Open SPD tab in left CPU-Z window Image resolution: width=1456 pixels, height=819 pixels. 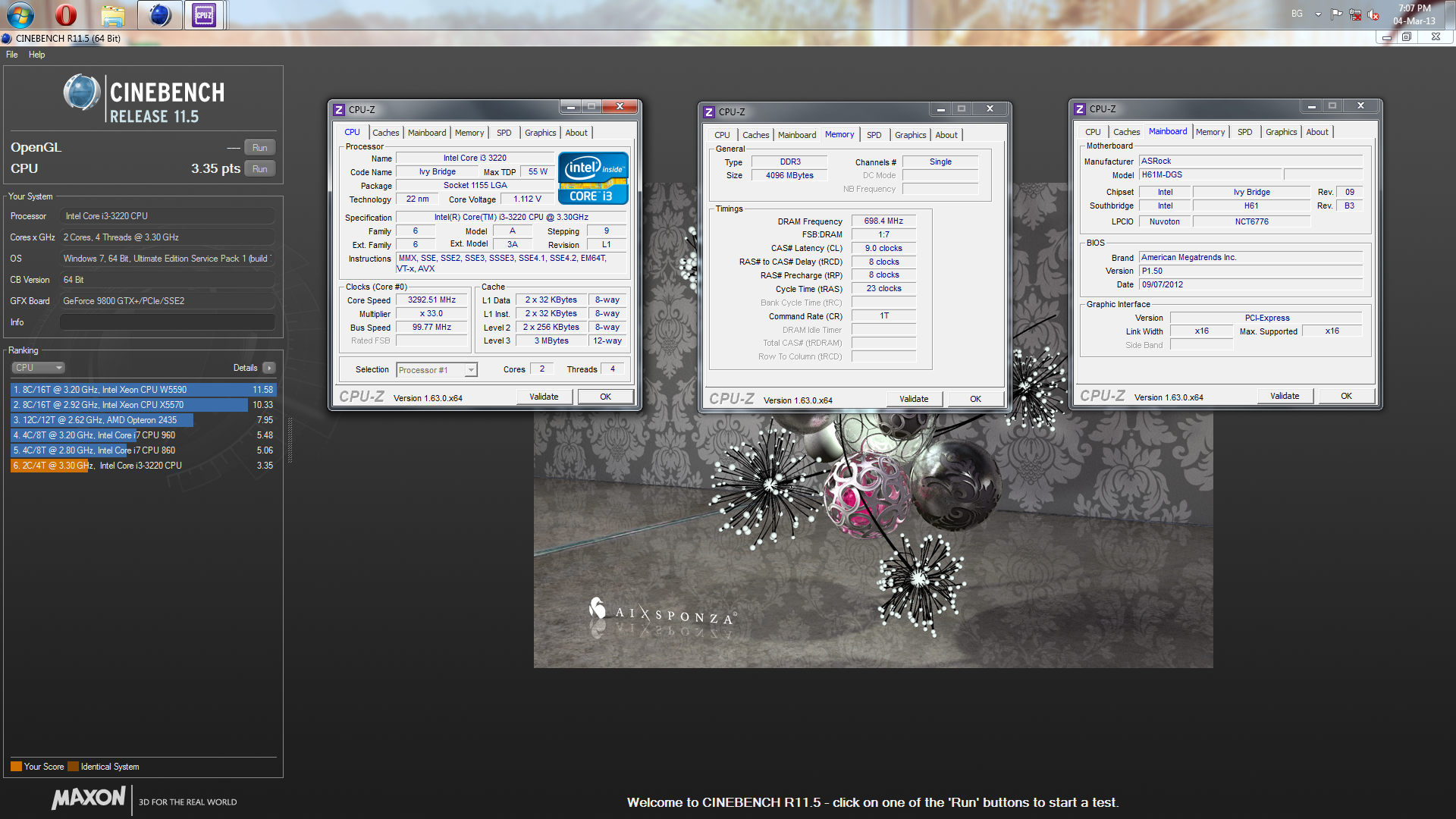coord(504,133)
